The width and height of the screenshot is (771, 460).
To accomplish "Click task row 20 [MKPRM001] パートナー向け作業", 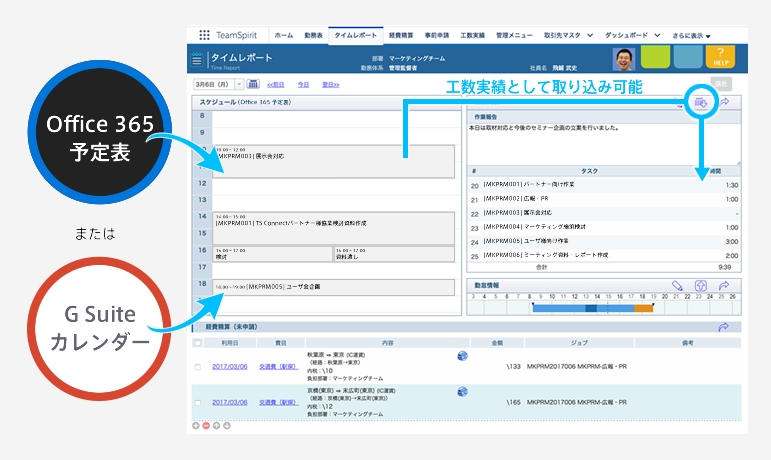I will [604, 185].
